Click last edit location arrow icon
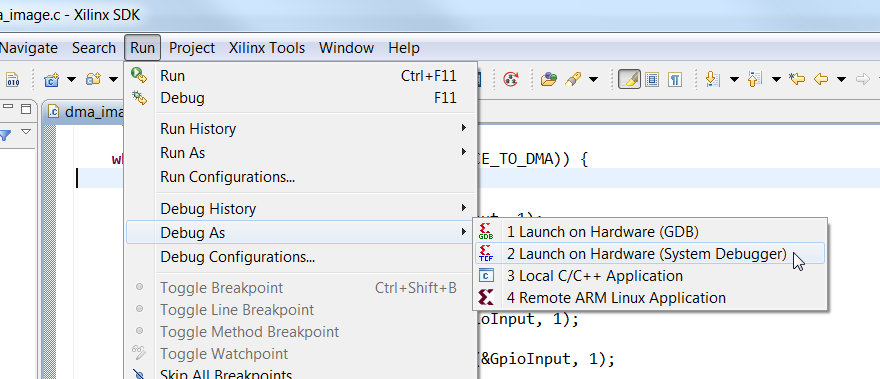The height and width of the screenshot is (379, 880). (797, 79)
